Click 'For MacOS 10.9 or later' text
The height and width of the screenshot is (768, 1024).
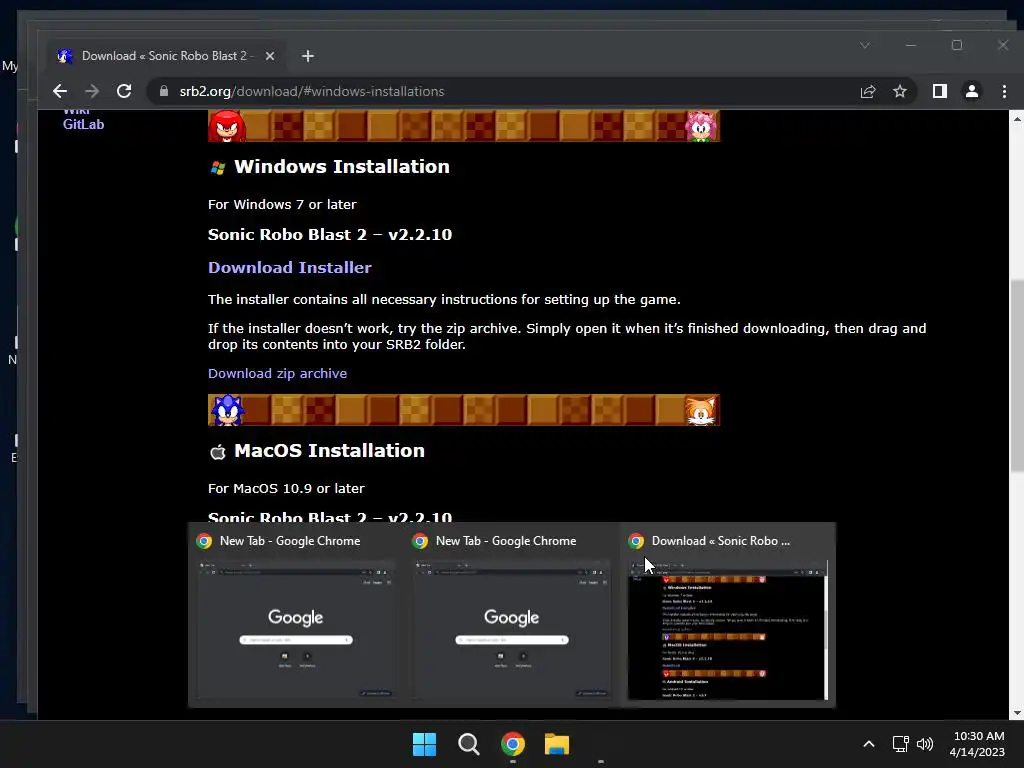286,488
